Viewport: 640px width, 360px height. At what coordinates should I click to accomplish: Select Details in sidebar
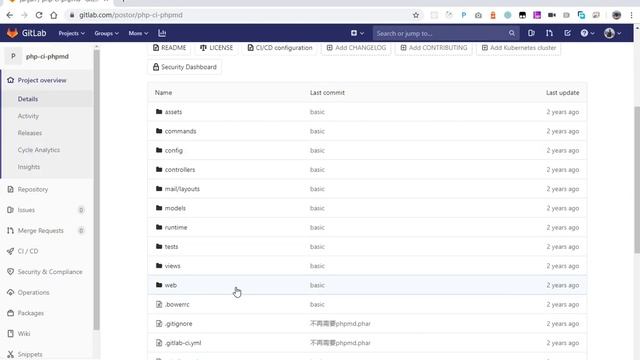click(x=28, y=99)
